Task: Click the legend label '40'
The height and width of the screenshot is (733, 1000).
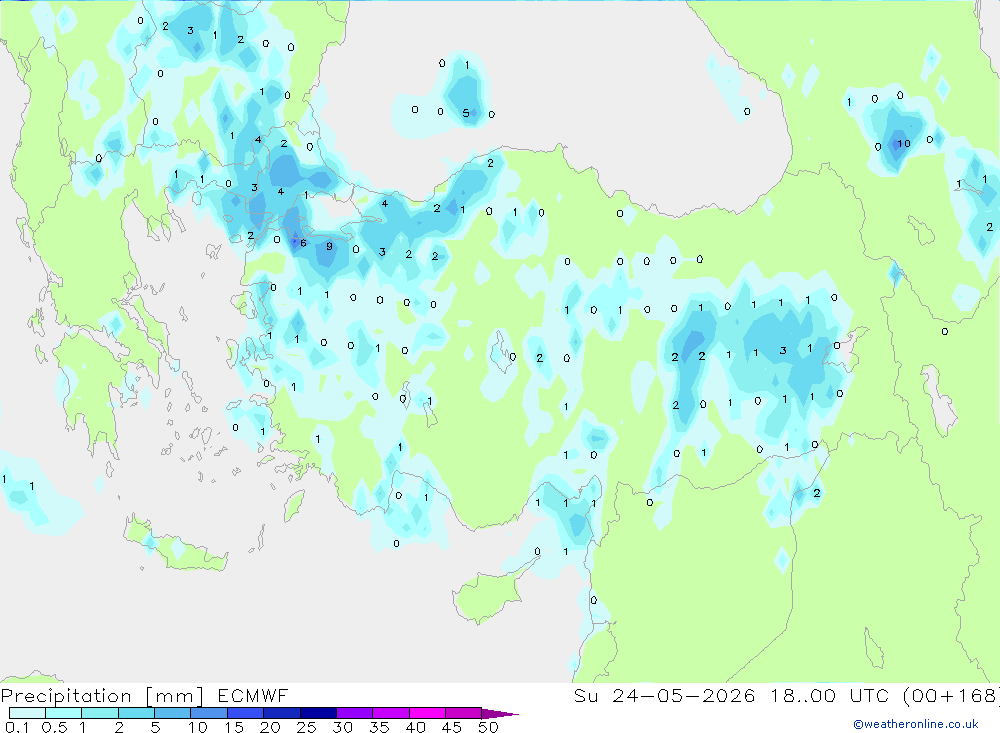Action: click(x=416, y=727)
